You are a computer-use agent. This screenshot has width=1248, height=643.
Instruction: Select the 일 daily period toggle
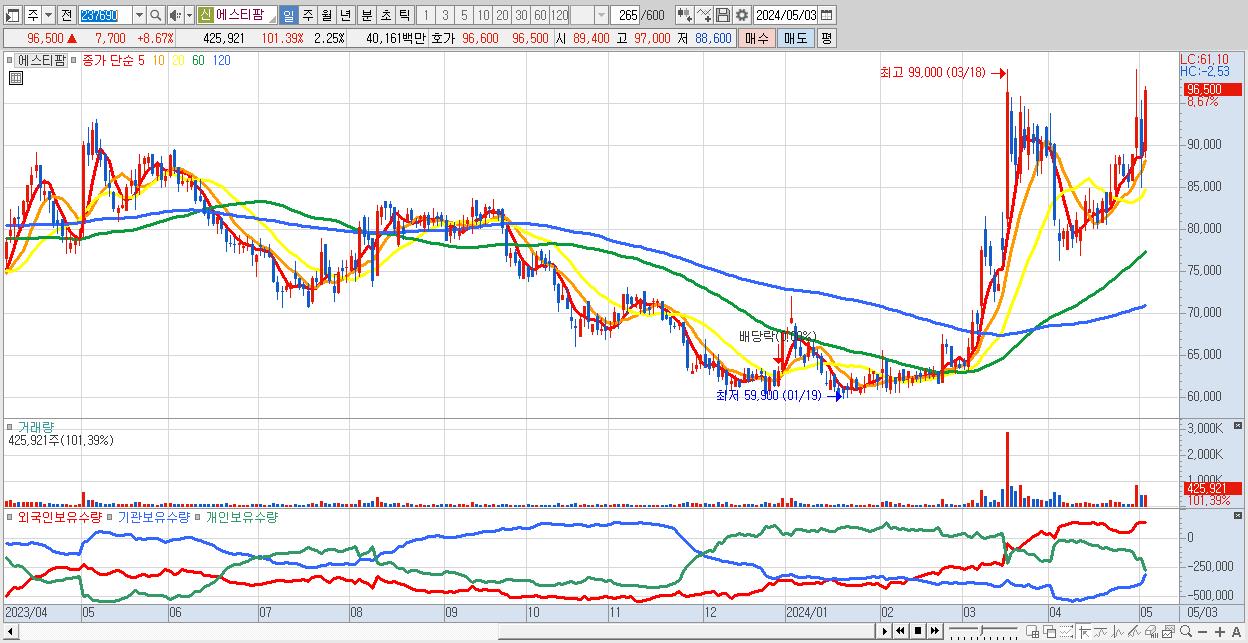(x=288, y=15)
